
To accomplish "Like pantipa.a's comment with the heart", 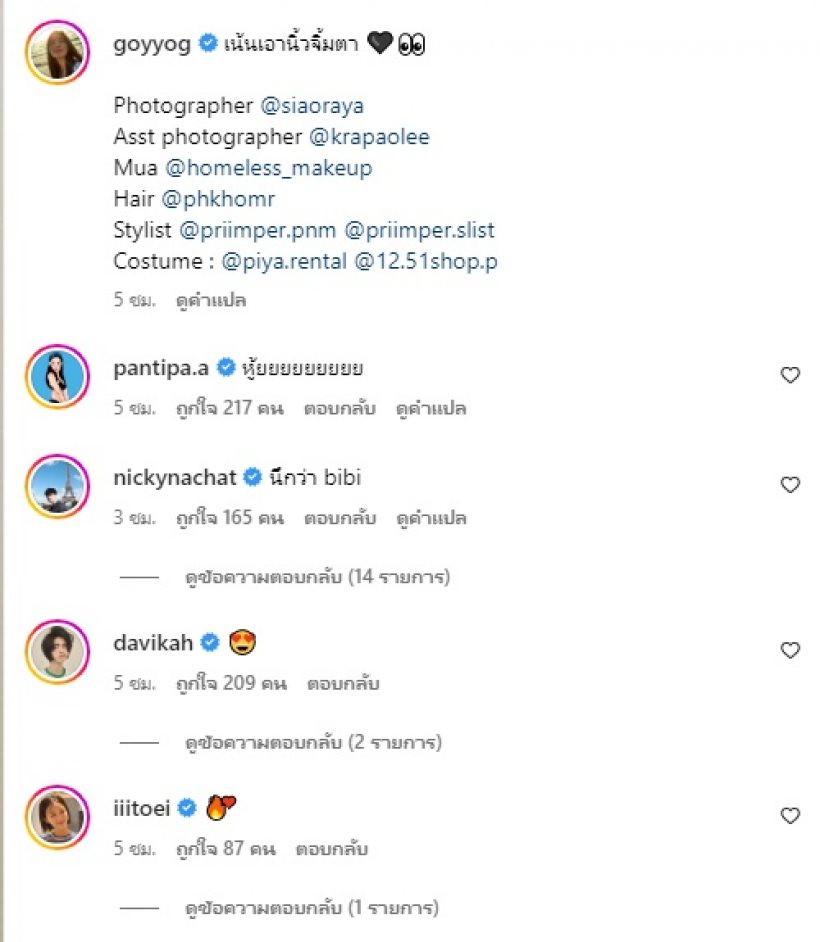I will point(790,375).
